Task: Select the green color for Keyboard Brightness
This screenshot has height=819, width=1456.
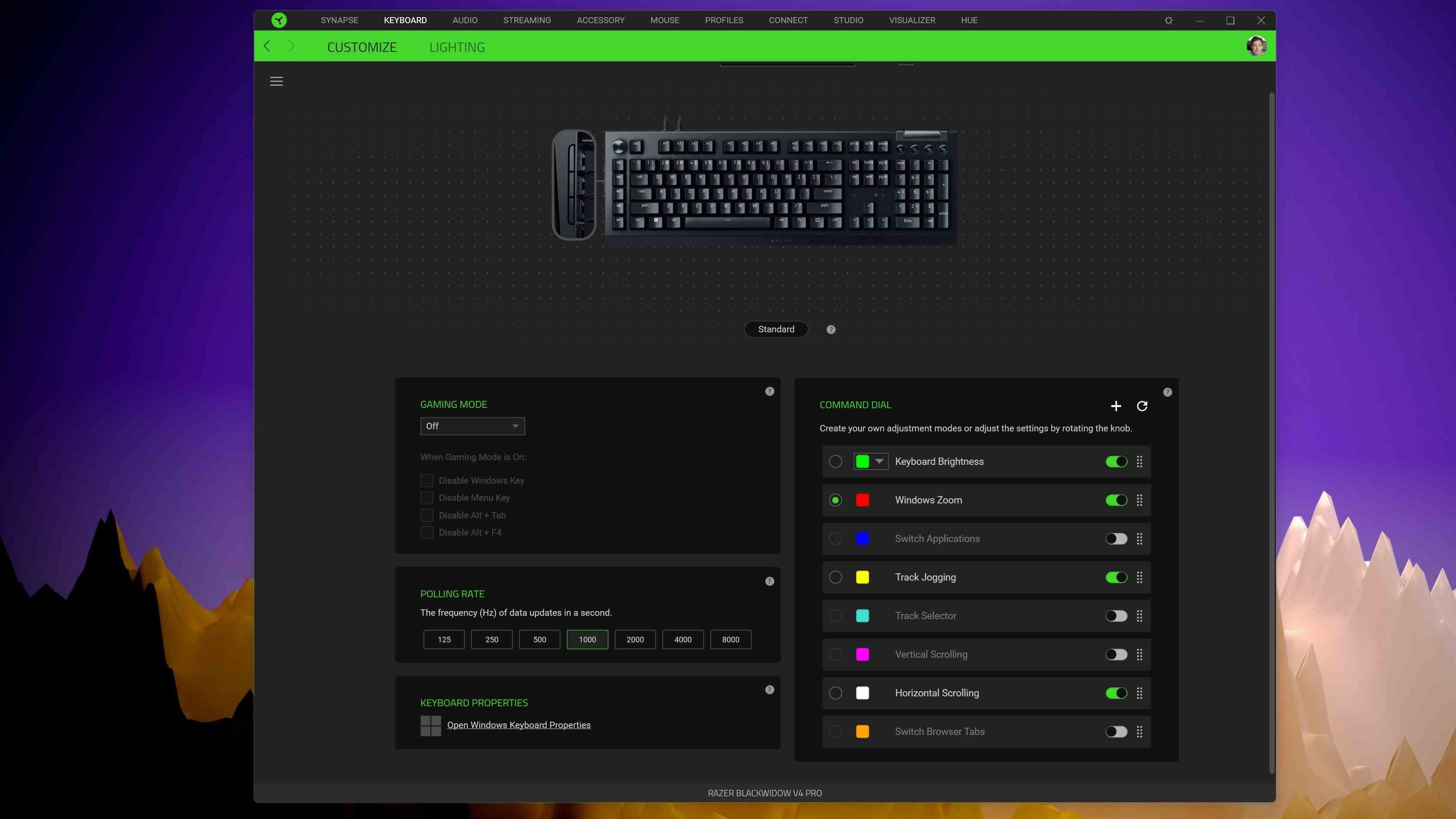Action: [863, 462]
